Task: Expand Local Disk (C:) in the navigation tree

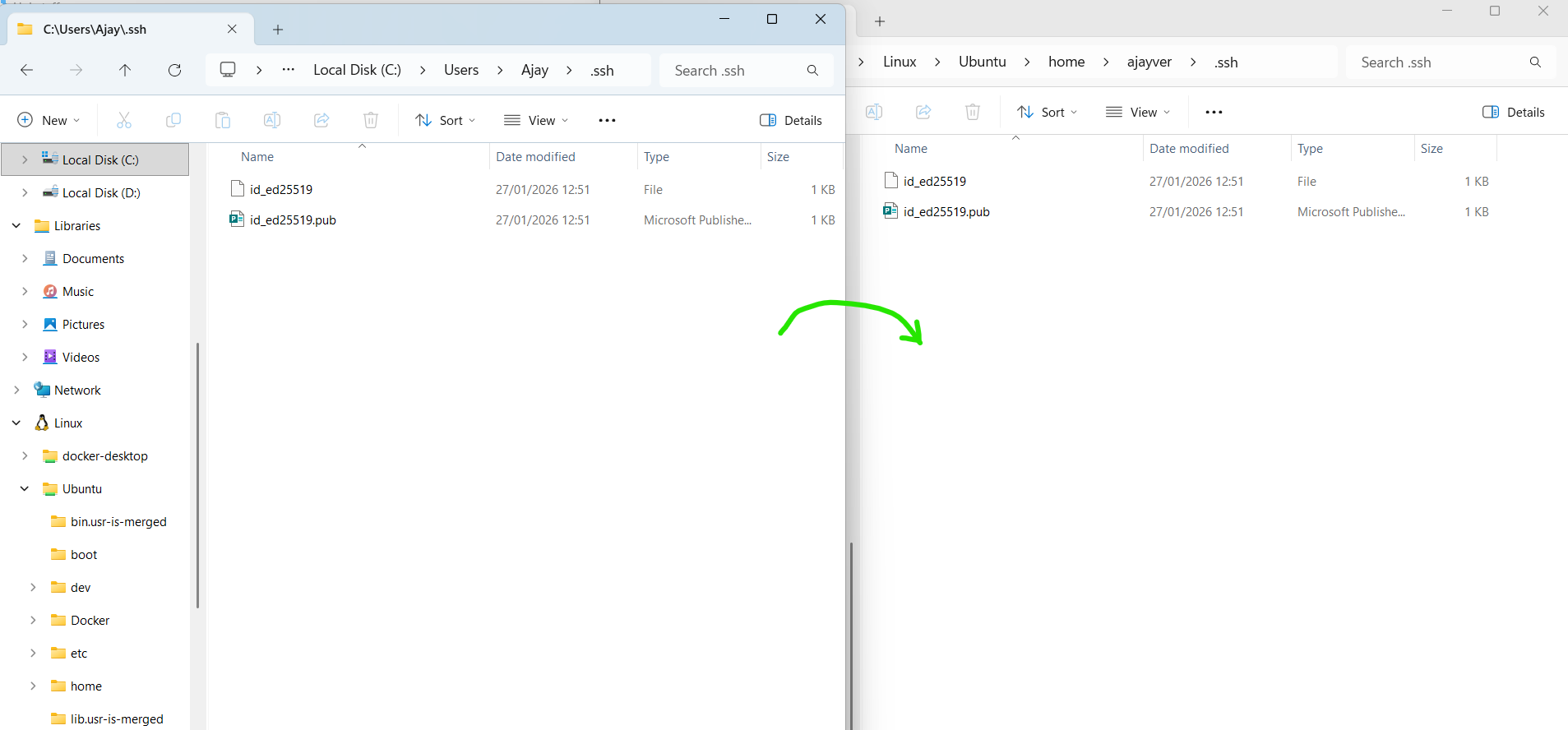Action: pyautogui.click(x=25, y=159)
